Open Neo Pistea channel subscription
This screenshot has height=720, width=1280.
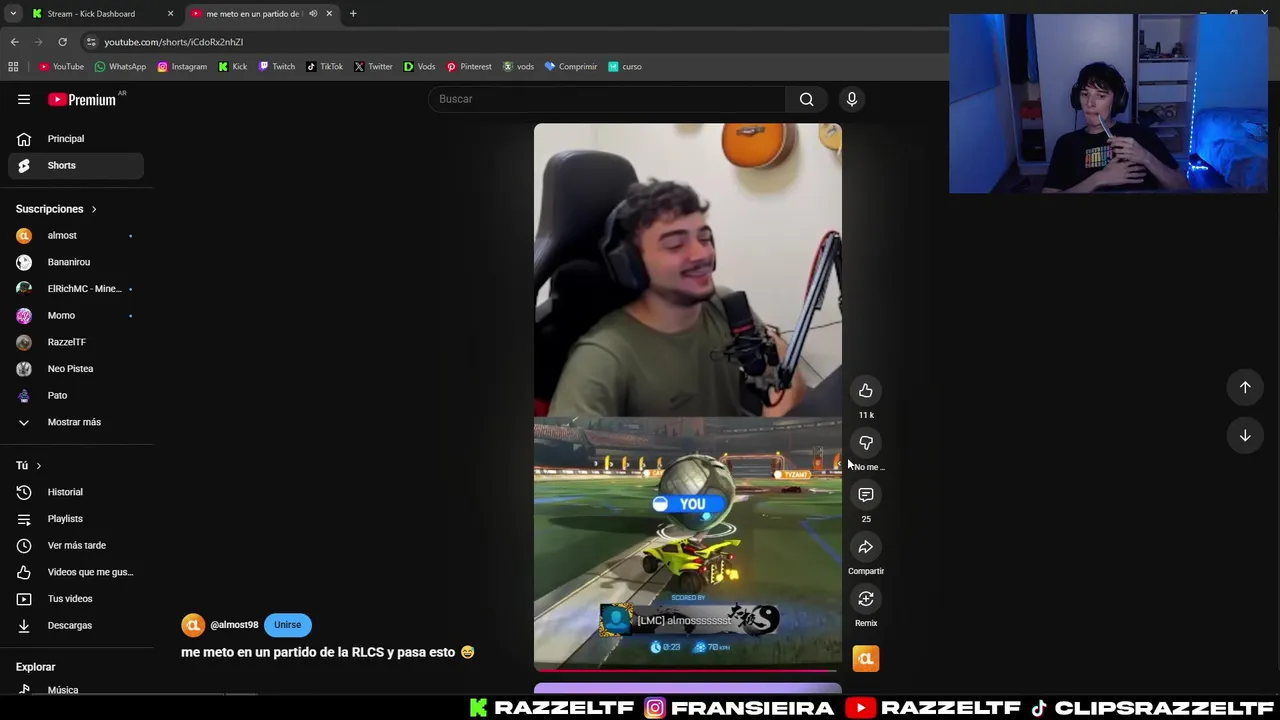point(76,369)
